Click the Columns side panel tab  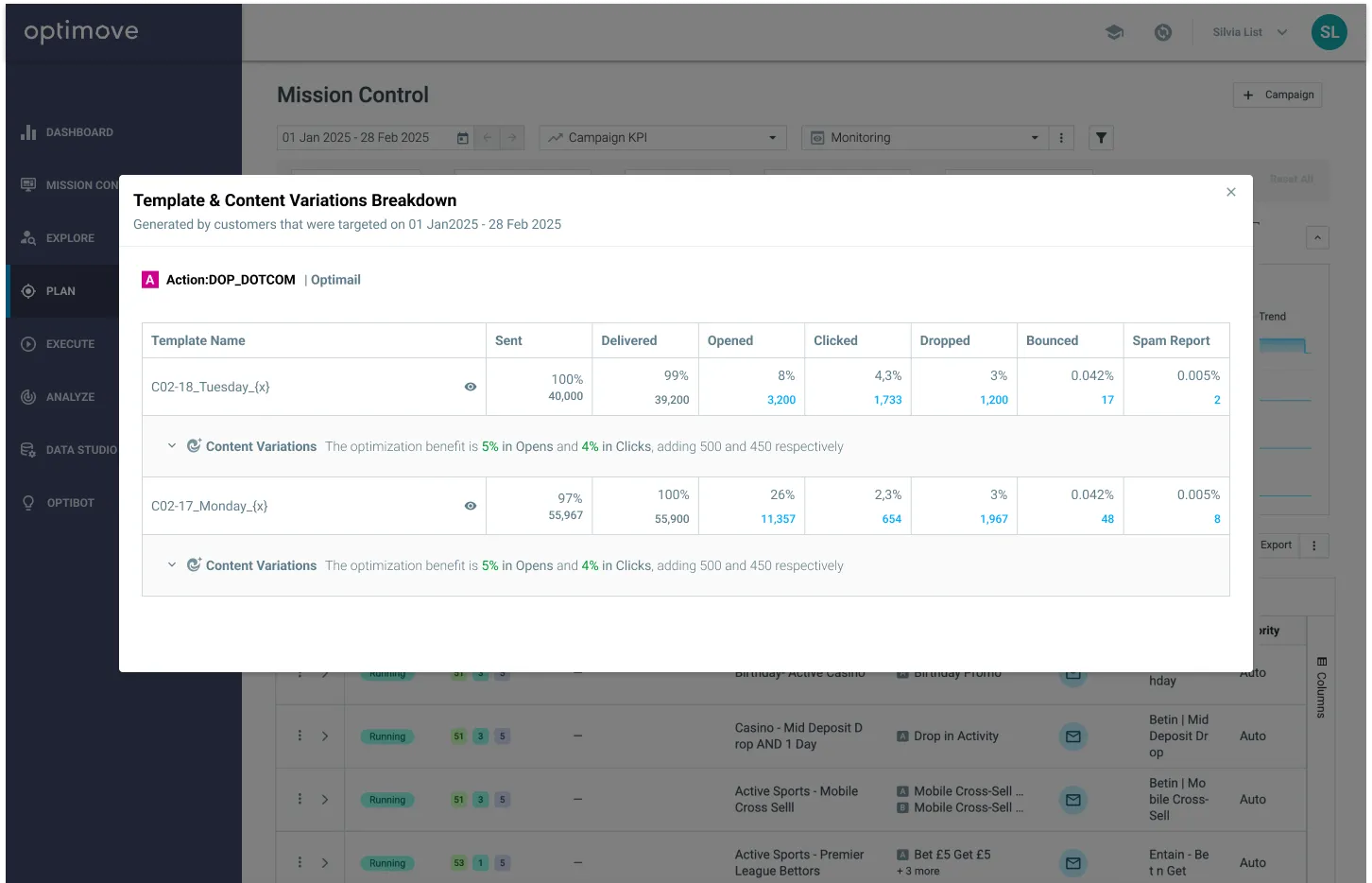tap(1321, 687)
